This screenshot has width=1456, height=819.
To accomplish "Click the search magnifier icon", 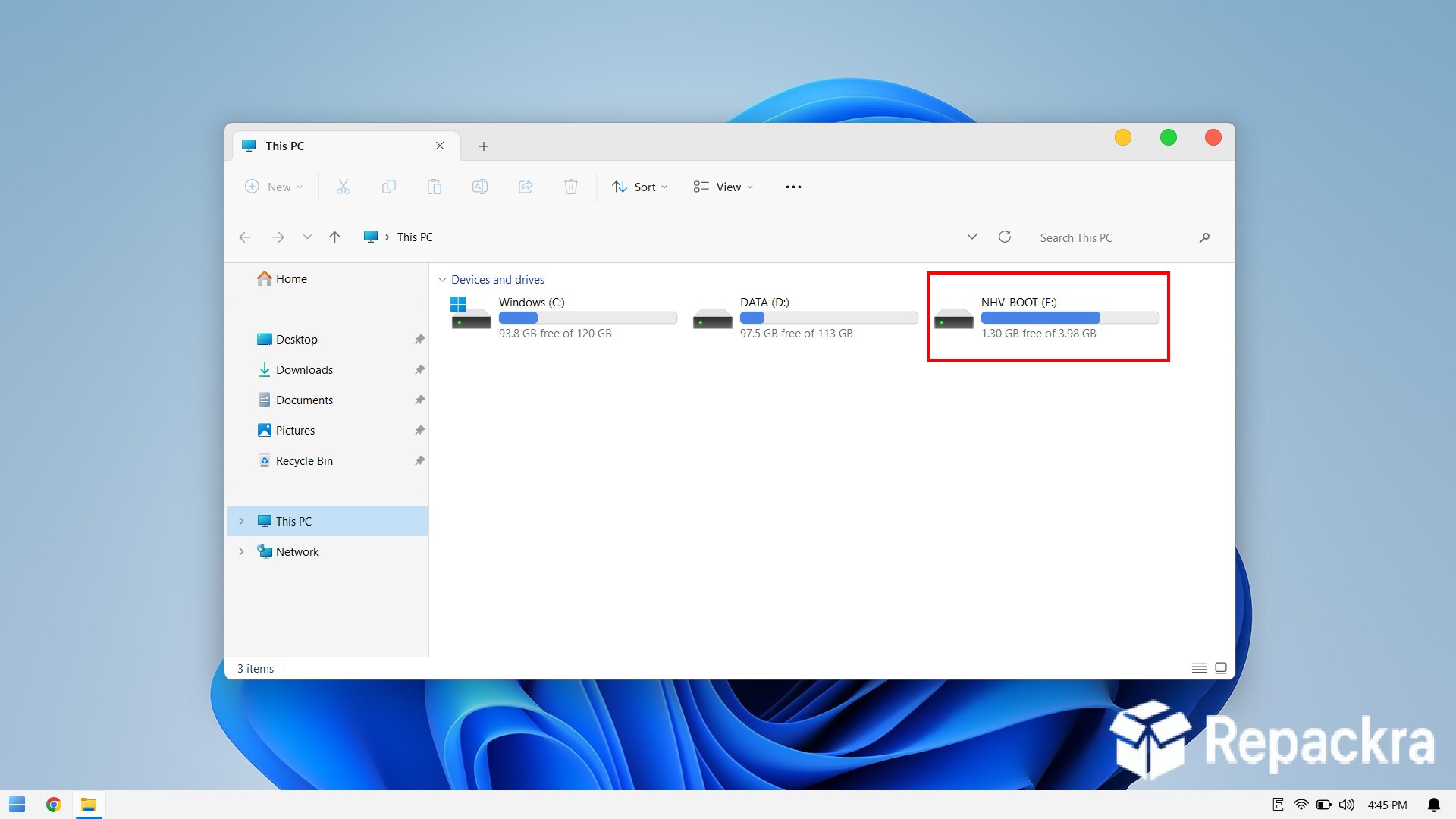I will click(x=1204, y=237).
